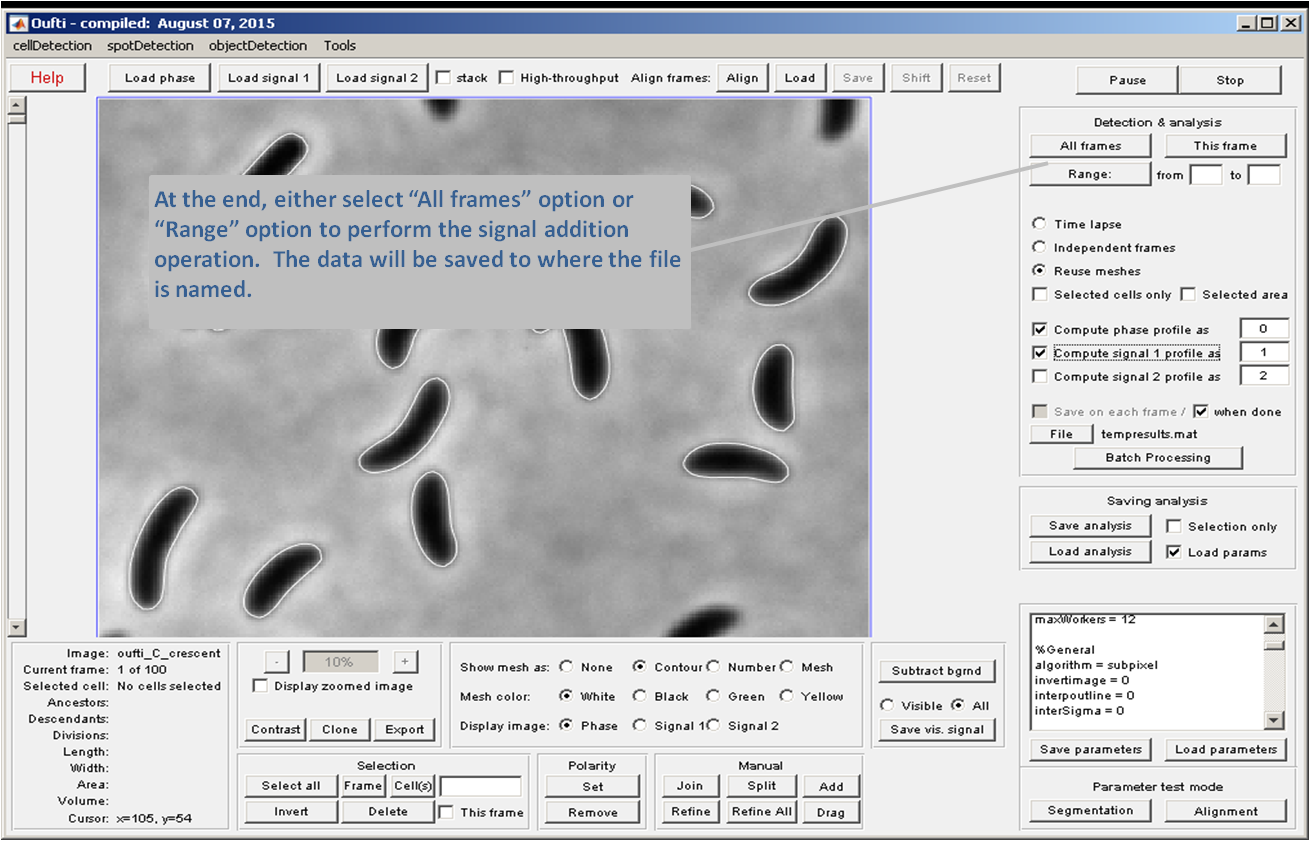Click the Refine All button
The width and height of the screenshot is (1310, 841).
tap(761, 812)
